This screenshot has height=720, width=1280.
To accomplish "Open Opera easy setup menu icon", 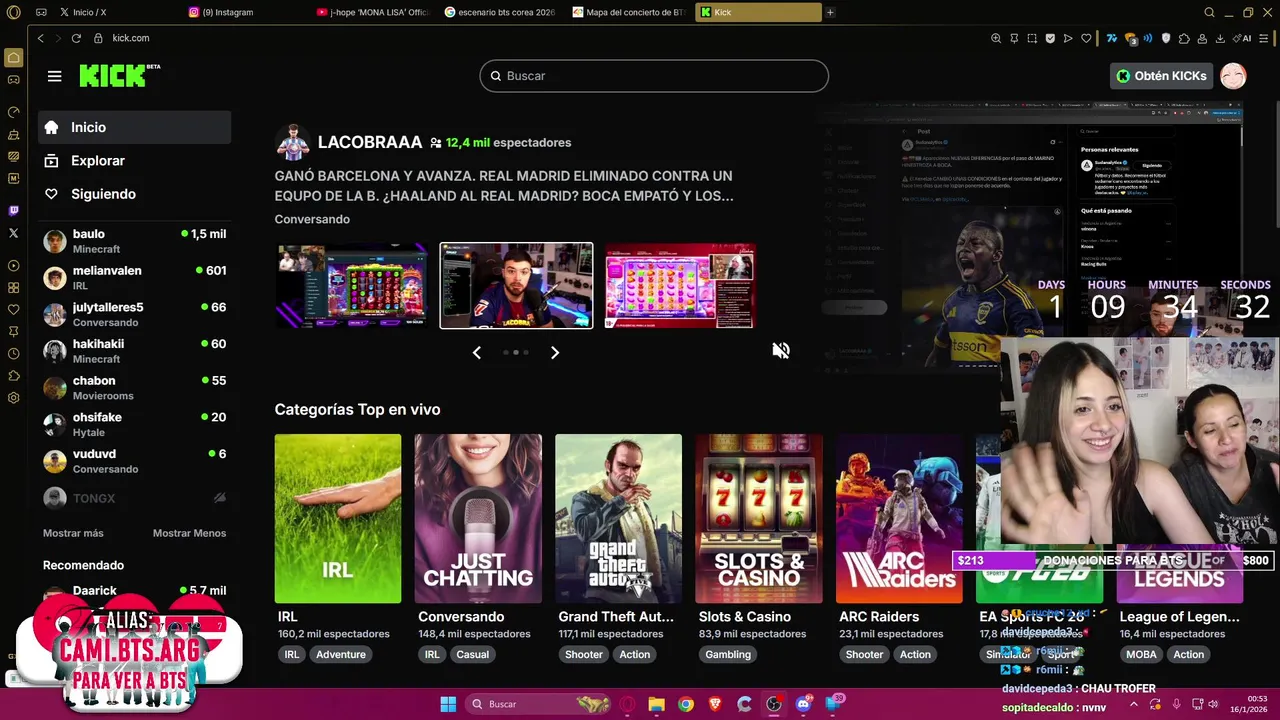I will pos(1264,39).
